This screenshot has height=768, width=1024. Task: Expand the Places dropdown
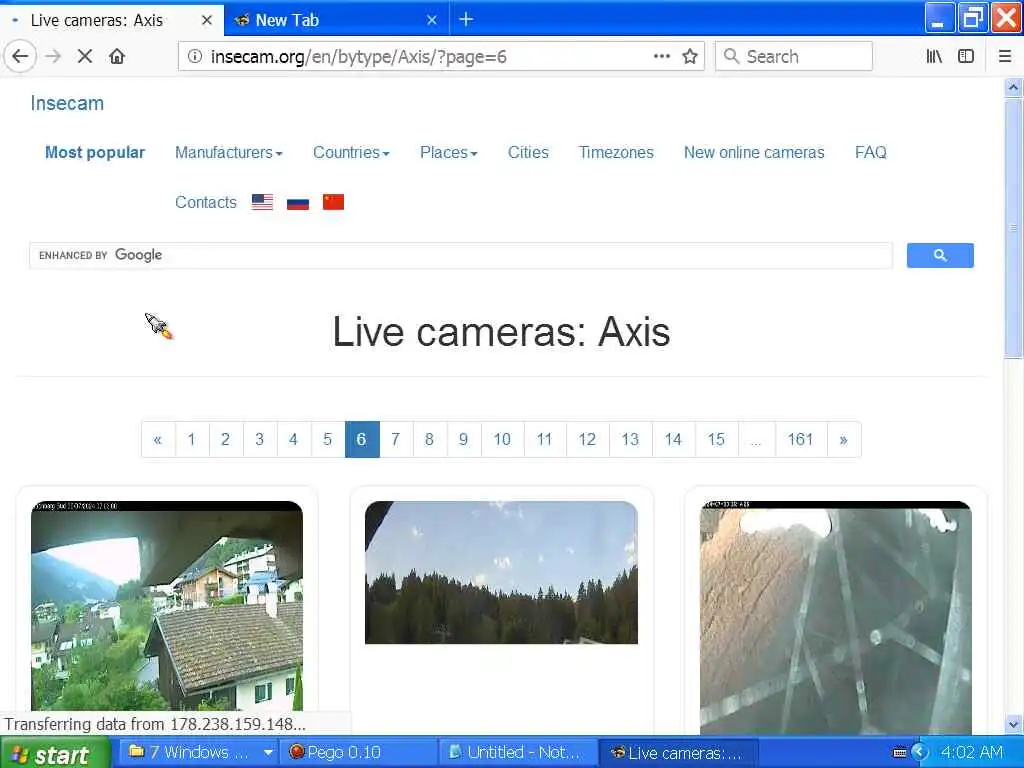click(449, 152)
